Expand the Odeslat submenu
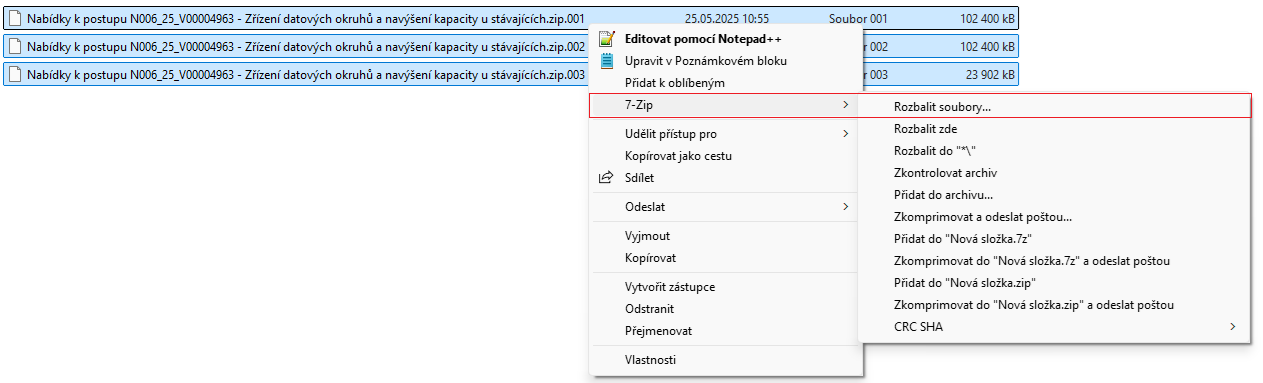This screenshot has height=383, width=1263. point(725,207)
